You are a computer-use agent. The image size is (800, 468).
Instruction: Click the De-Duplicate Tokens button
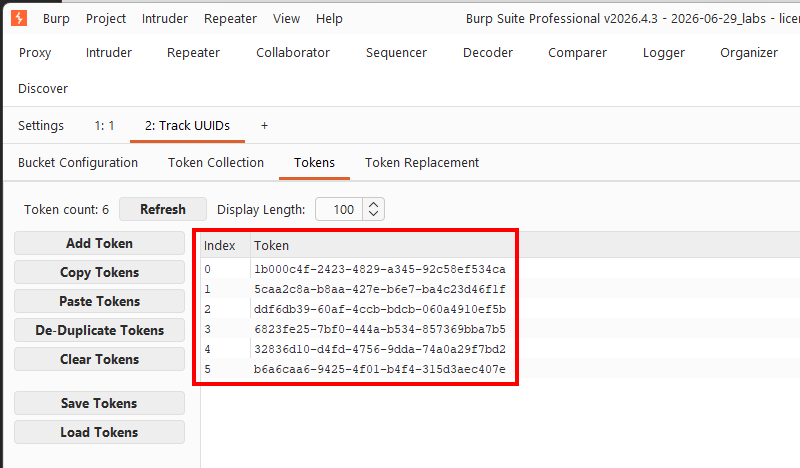99,331
